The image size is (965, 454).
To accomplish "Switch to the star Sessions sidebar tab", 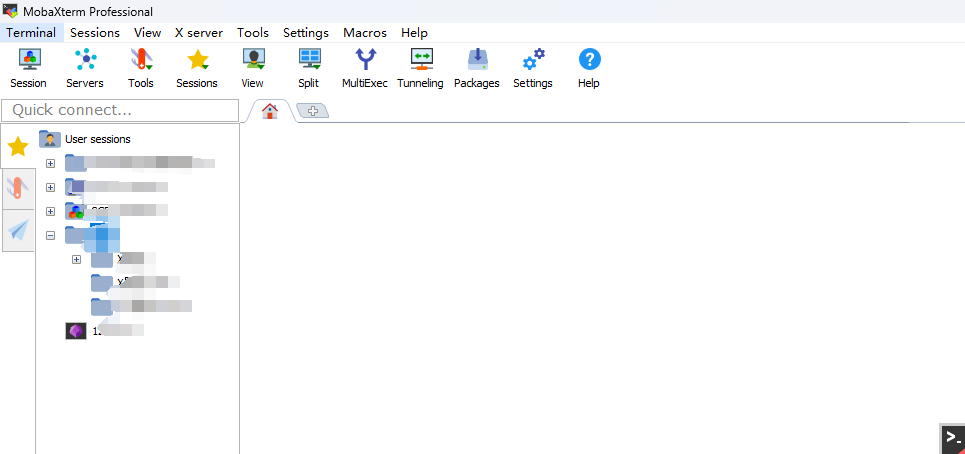I will pyautogui.click(x=18, y=146).
